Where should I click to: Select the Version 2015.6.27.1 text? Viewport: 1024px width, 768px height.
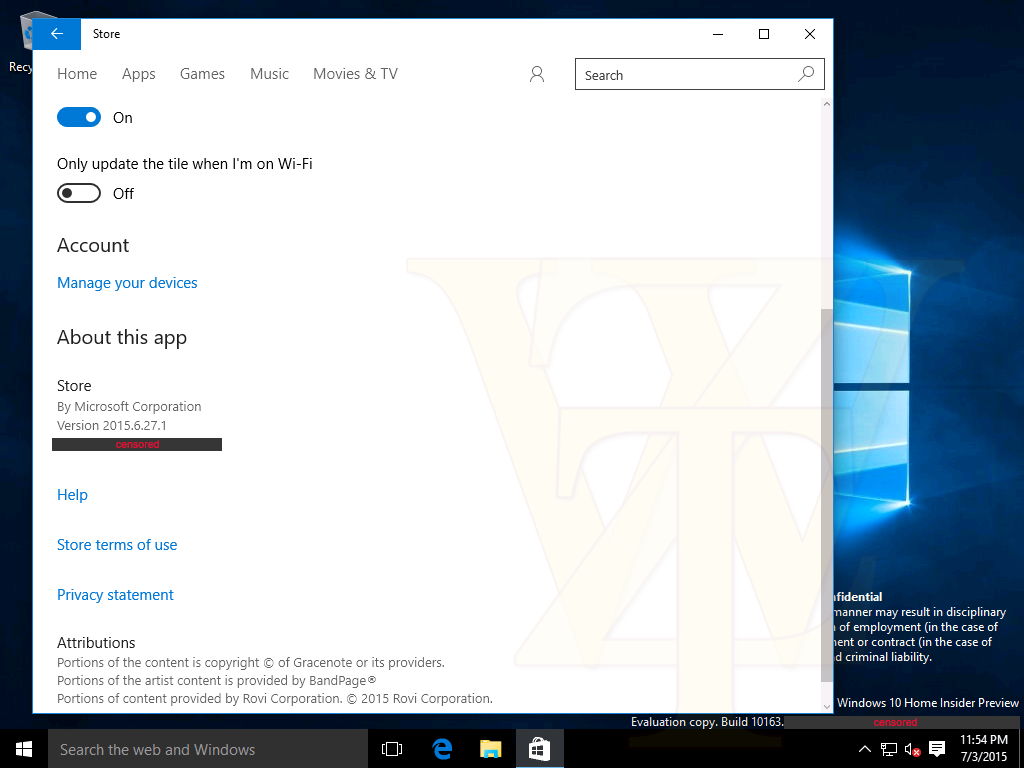(x=112, y=425)
